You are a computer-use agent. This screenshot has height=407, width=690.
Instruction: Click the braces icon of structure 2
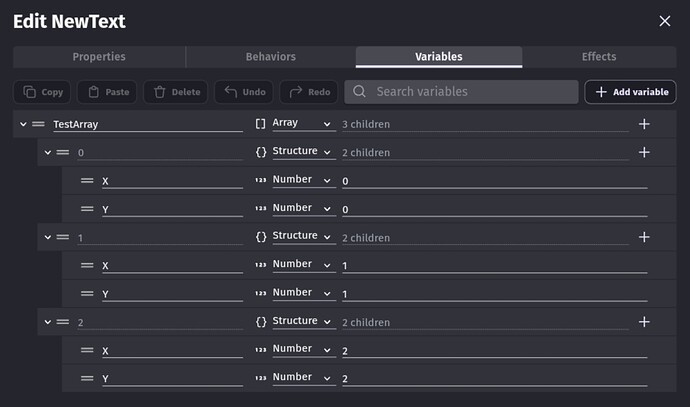[261, 322]
